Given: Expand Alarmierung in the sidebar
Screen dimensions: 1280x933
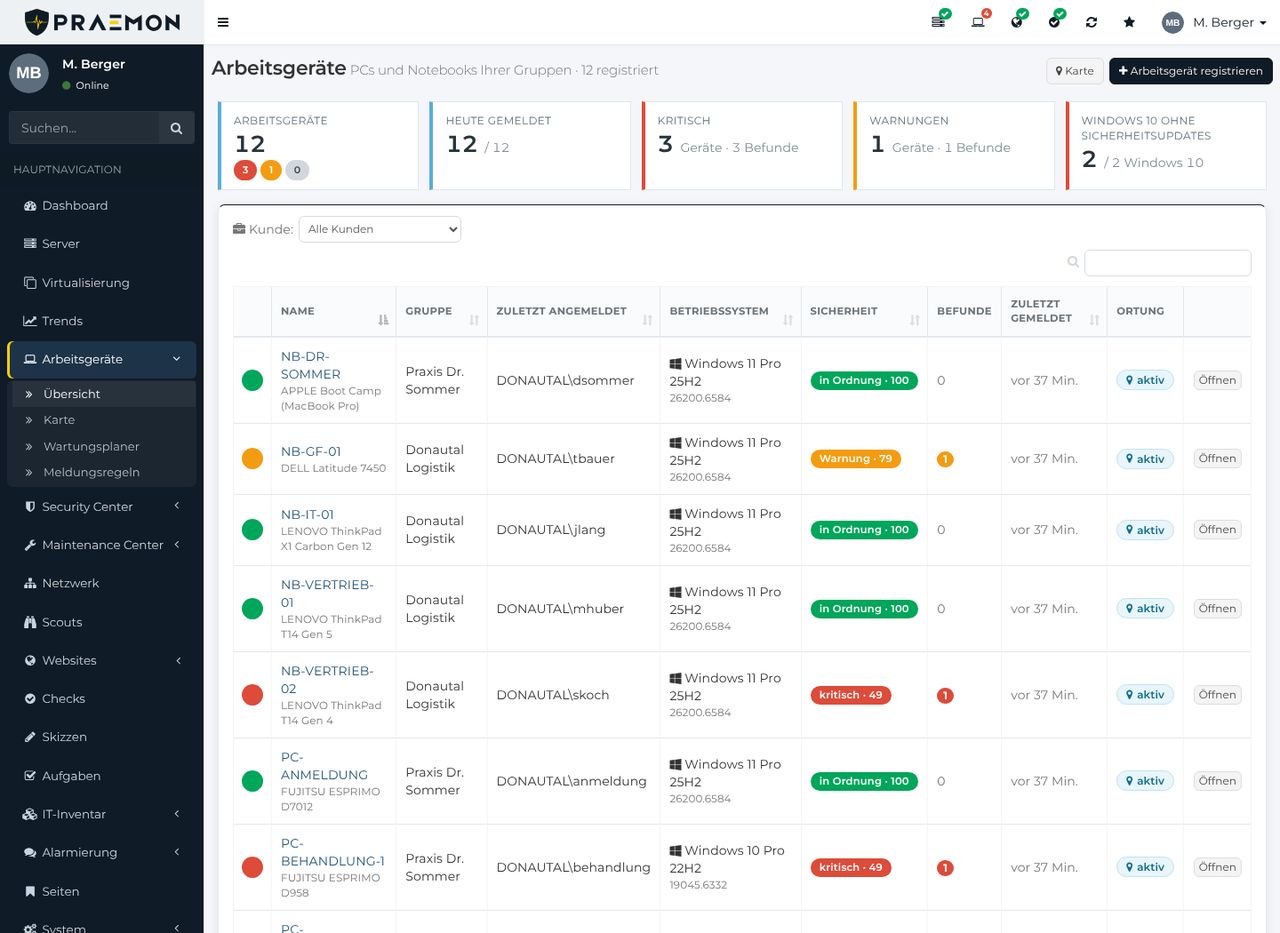Looking at the screenshot, I should 102,852.
